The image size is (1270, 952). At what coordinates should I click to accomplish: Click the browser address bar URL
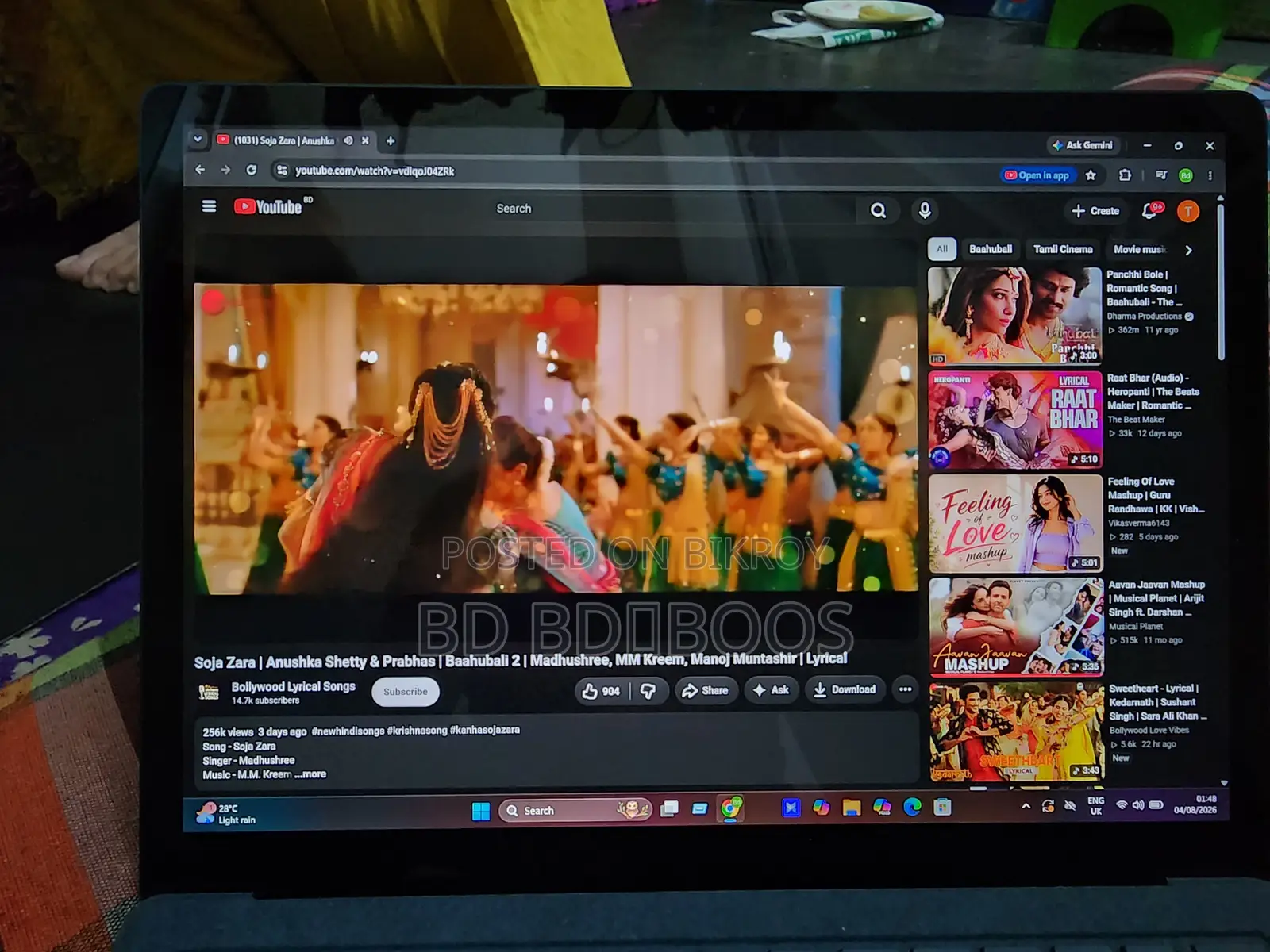(x=375, y=171)
